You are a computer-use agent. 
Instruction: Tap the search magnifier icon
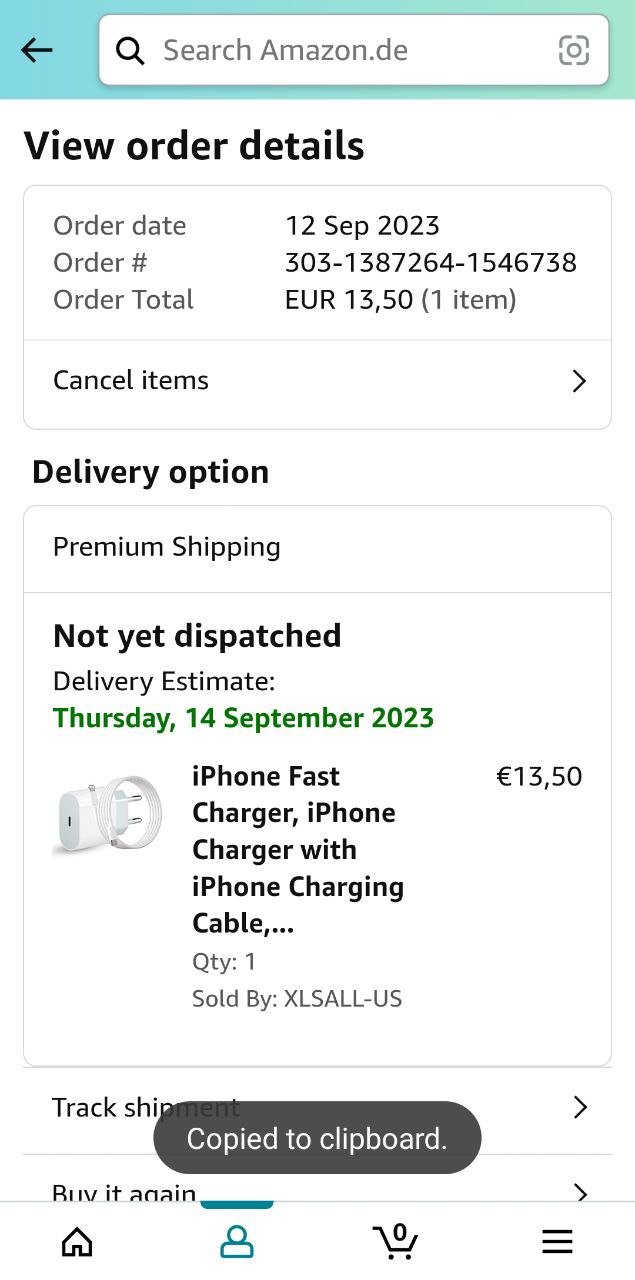[130, 50]
